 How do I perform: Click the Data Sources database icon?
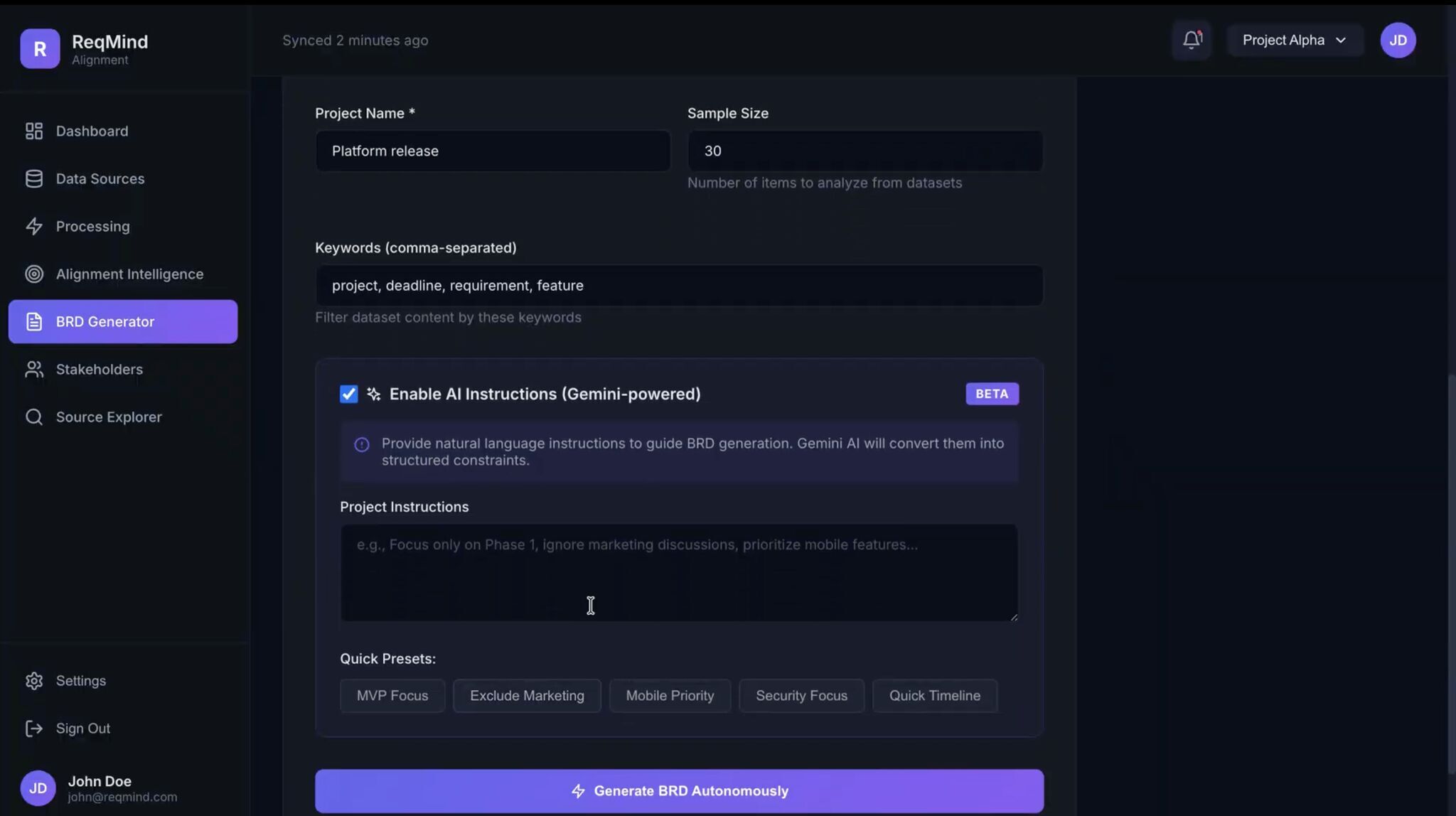(34, 178)
